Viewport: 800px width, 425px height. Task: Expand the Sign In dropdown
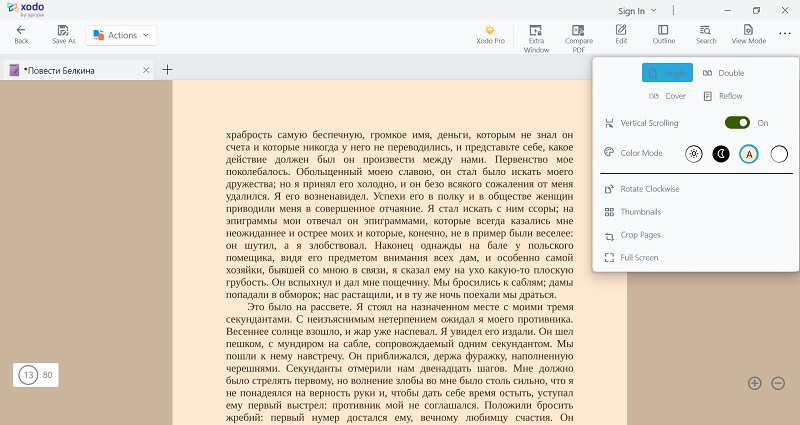[637, 11]
